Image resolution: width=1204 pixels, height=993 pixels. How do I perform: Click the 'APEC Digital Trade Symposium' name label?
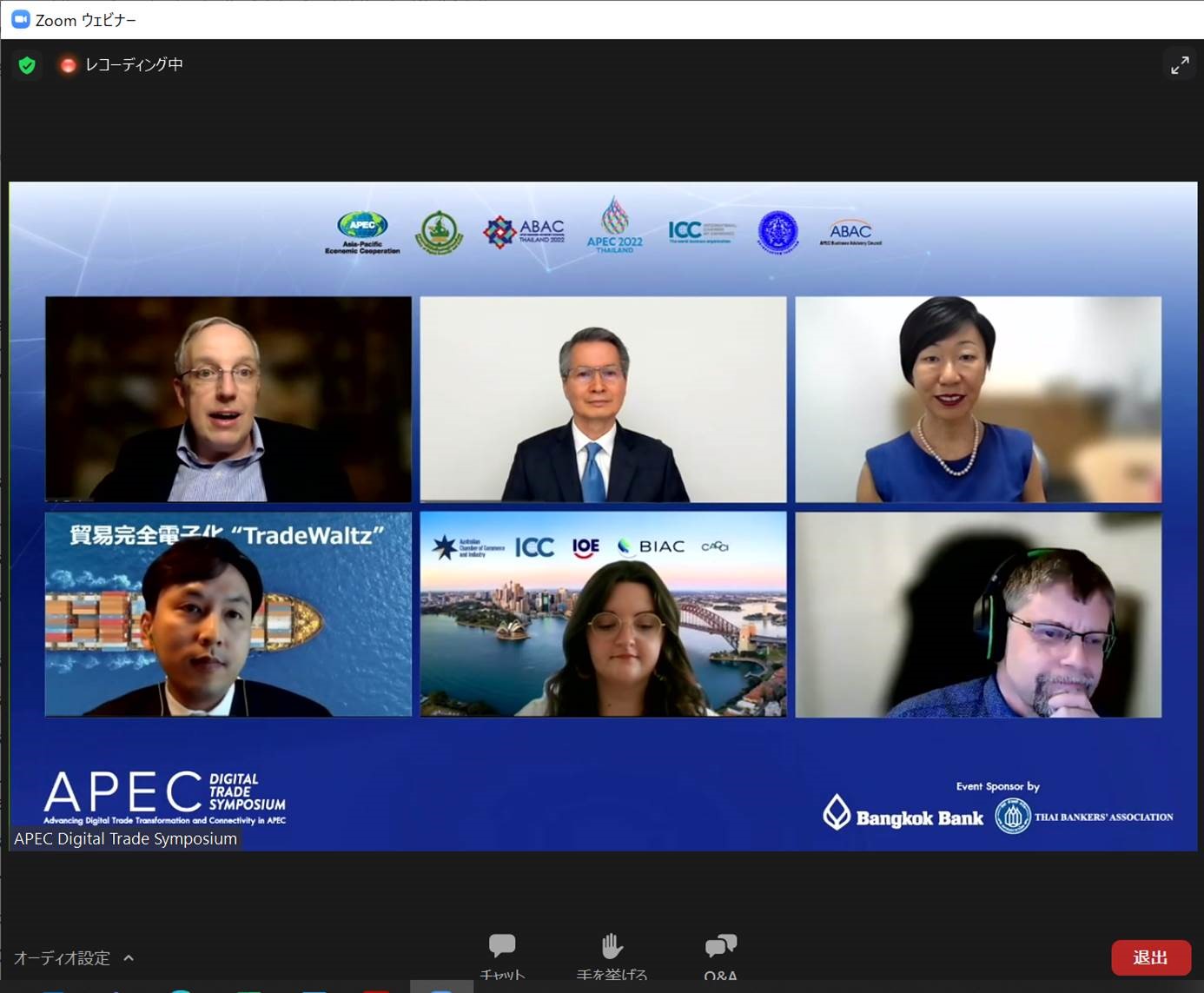125,839
